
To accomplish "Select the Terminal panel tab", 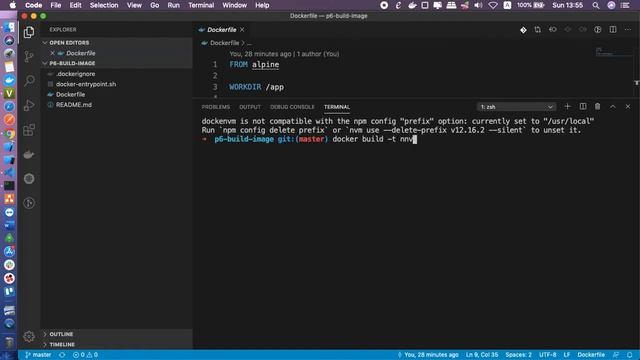I will [337, 107].
